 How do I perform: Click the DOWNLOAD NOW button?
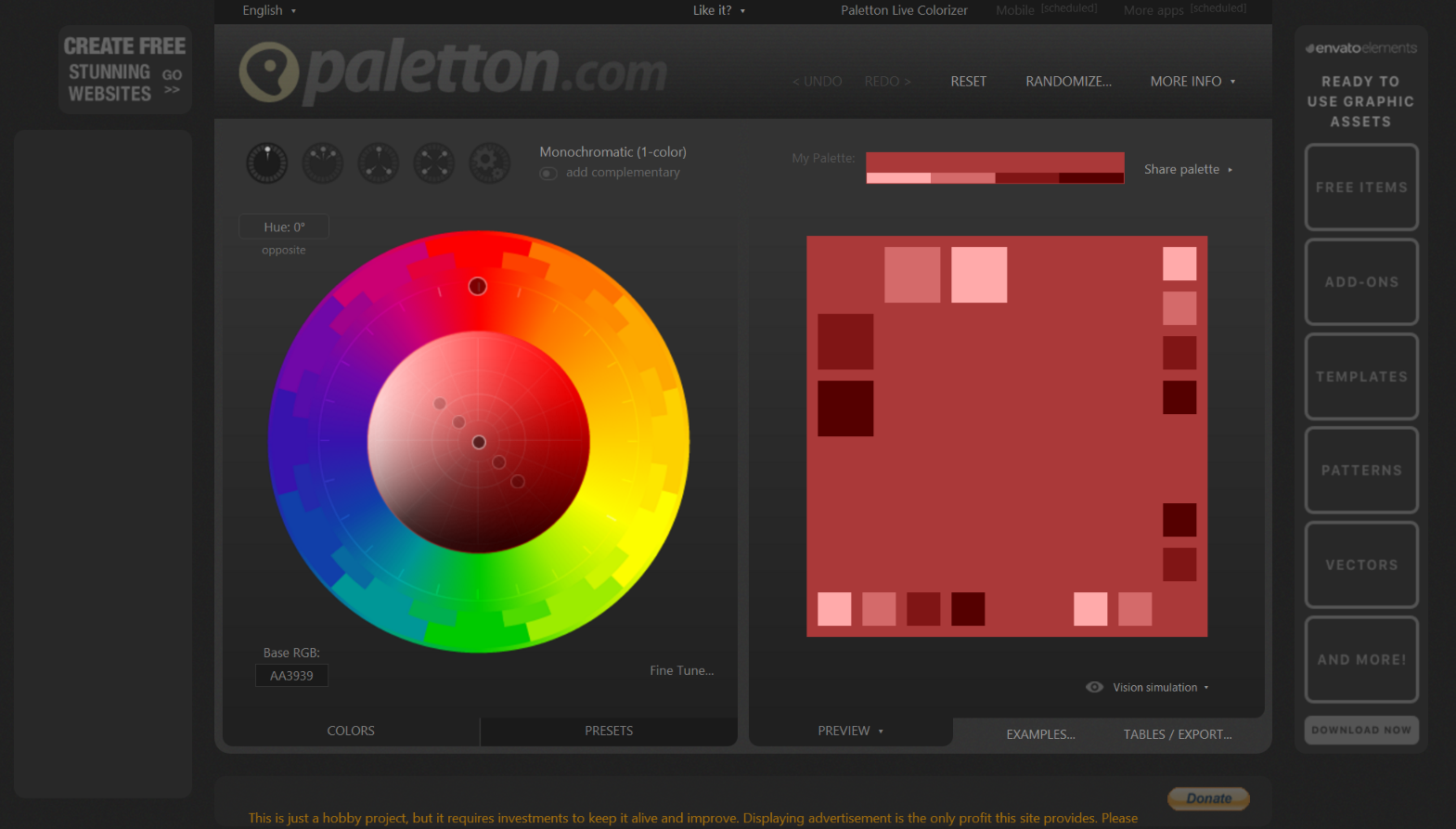[1361, 730]
